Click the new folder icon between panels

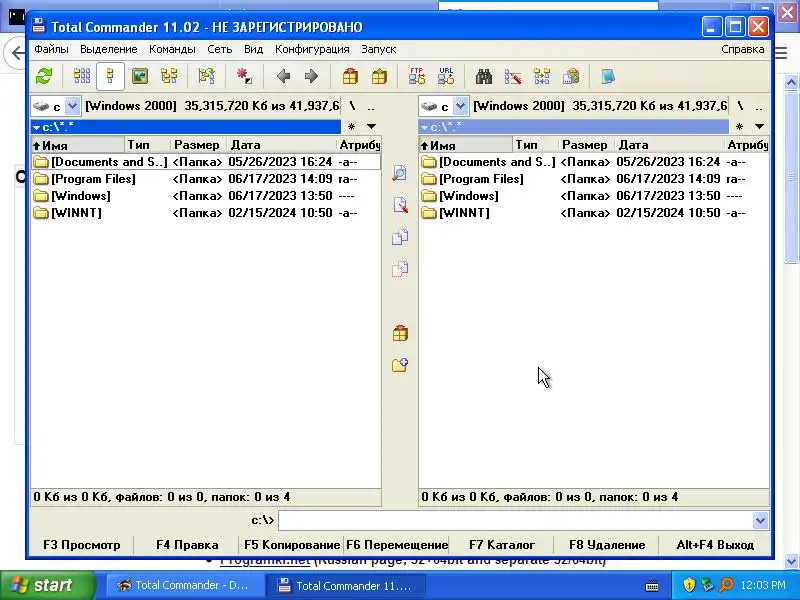[400, 365]
